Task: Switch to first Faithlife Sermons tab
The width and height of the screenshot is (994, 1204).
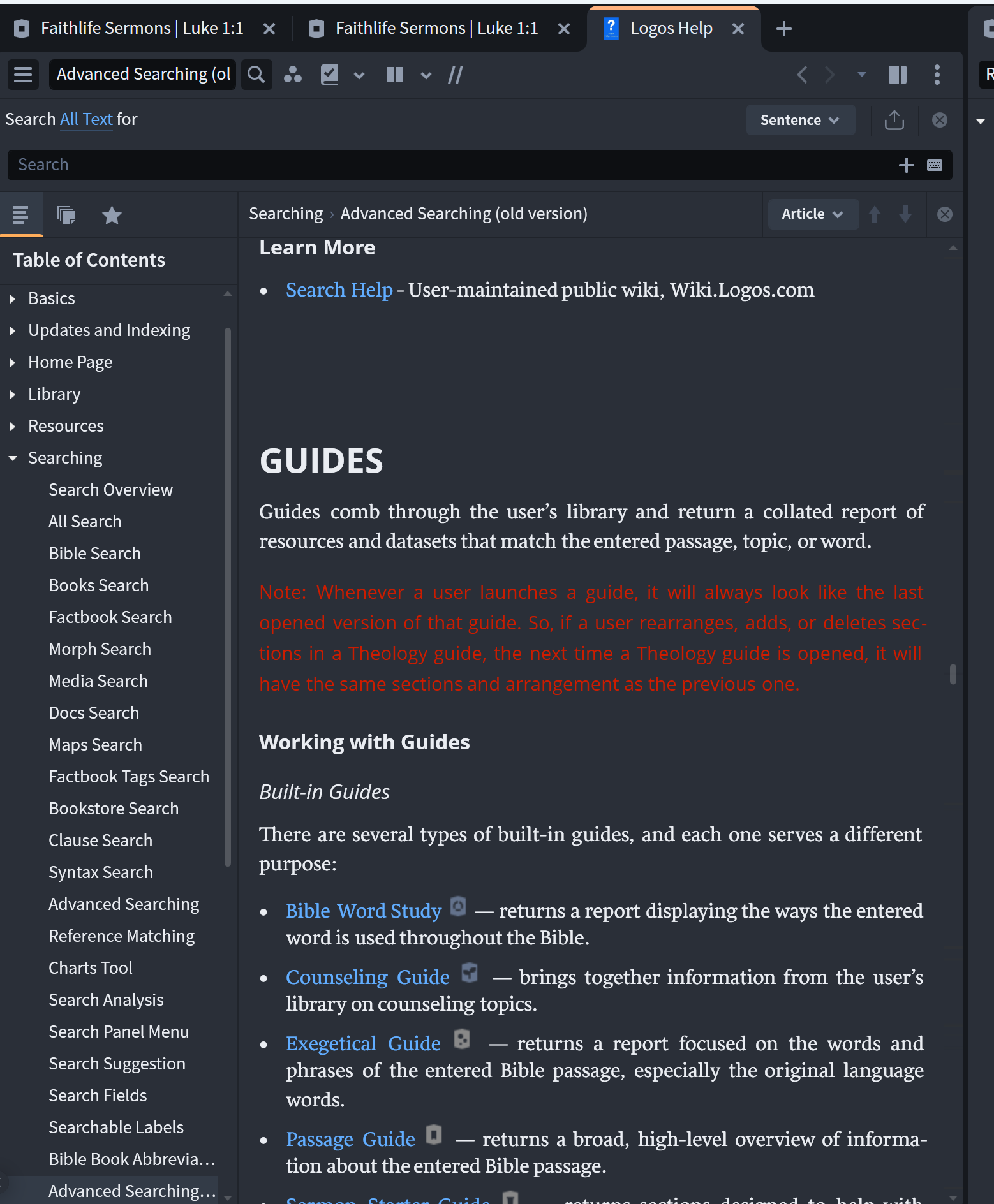Action: tap(142, 29)
